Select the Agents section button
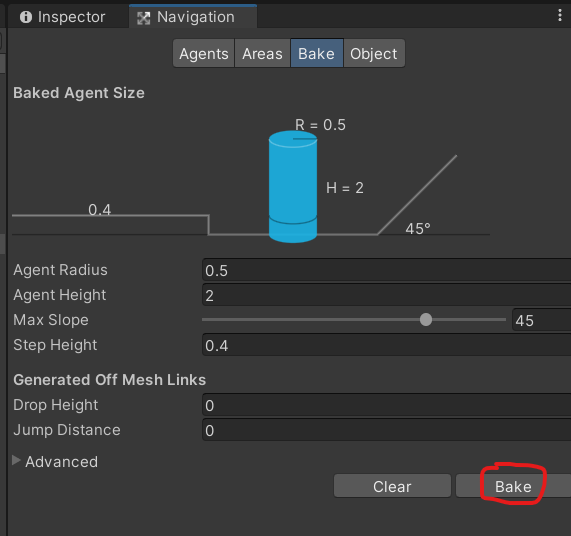 pyautogui.click(x=204, y=54)
